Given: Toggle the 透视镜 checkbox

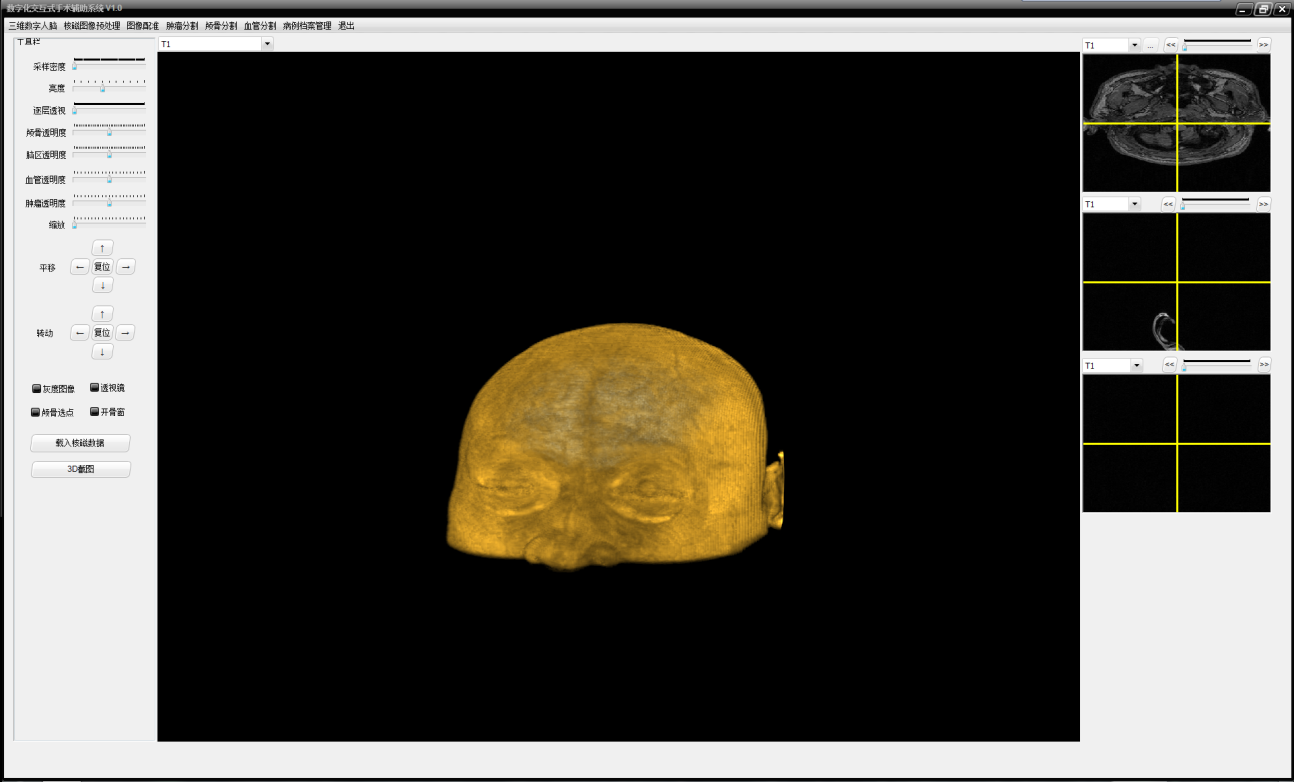Looking at the screenshot, I should (x=95, y=387).
